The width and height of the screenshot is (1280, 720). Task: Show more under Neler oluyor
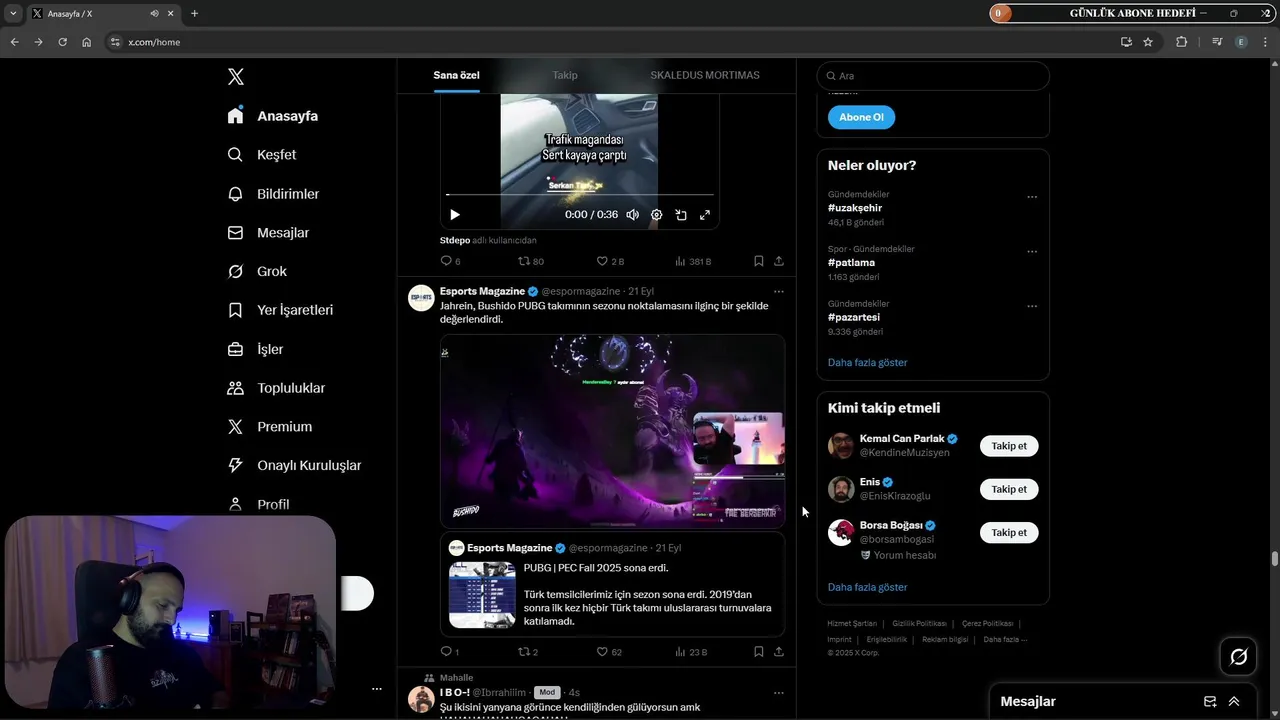(868, 363)
